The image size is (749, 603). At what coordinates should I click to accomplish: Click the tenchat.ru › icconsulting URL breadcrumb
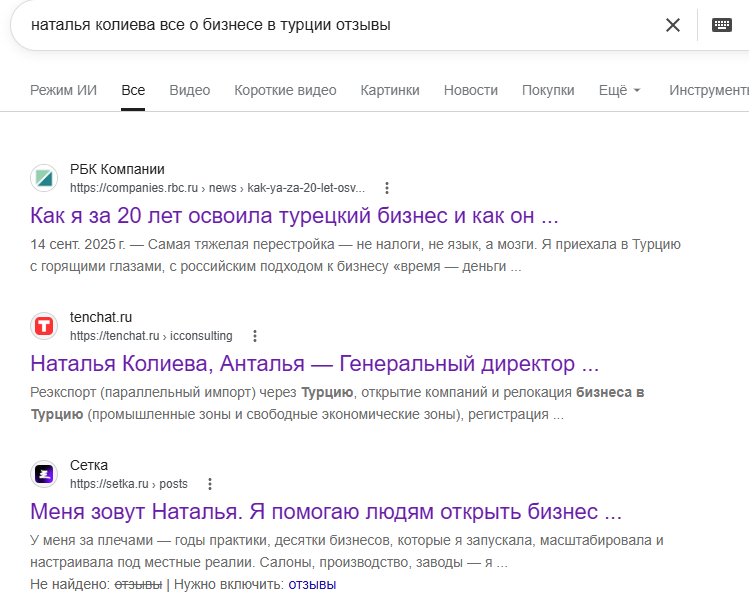click(x=151, y=336)
